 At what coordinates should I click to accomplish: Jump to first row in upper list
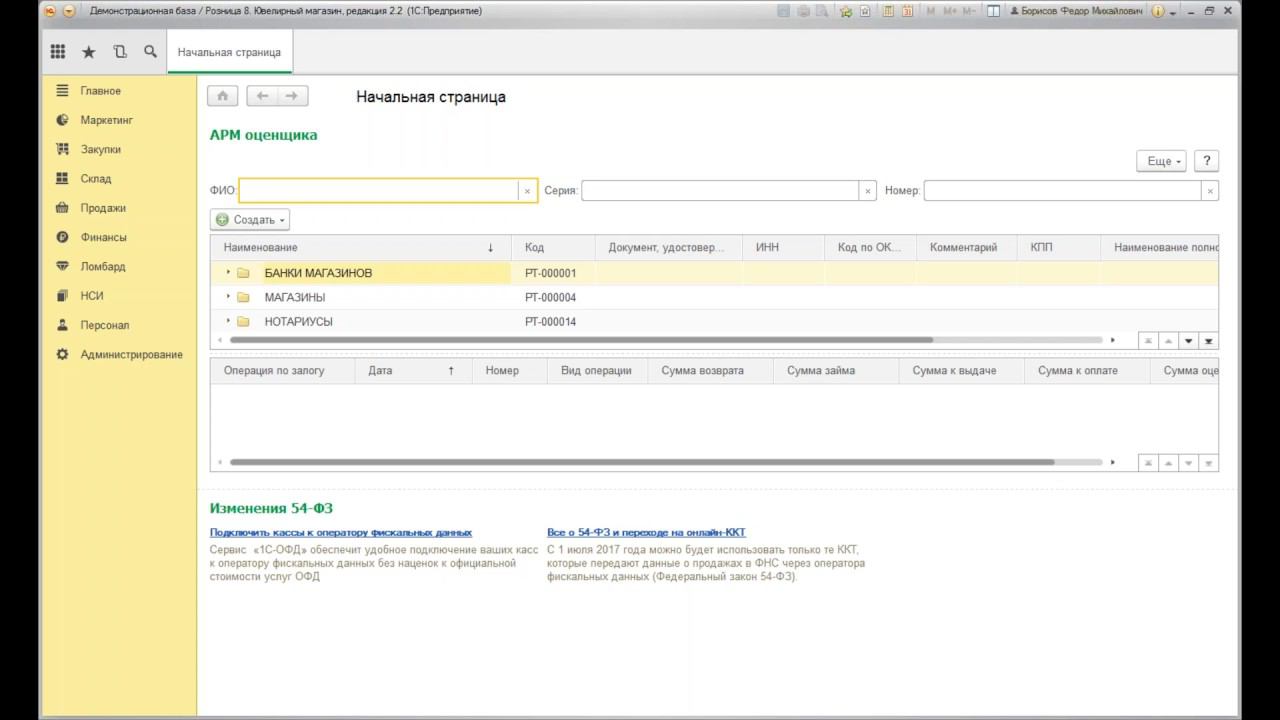coord(1148,341)
